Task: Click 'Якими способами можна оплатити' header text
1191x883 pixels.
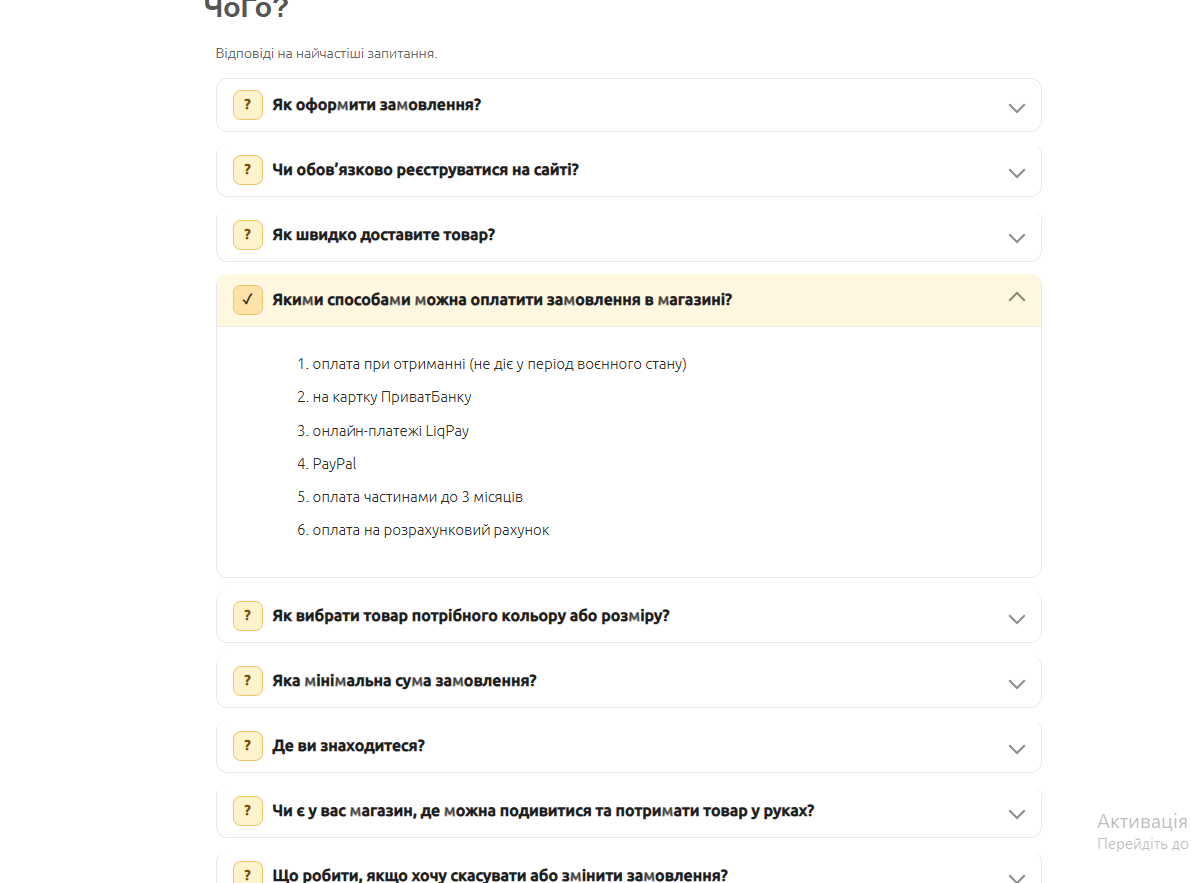Action: click(502, 300)
